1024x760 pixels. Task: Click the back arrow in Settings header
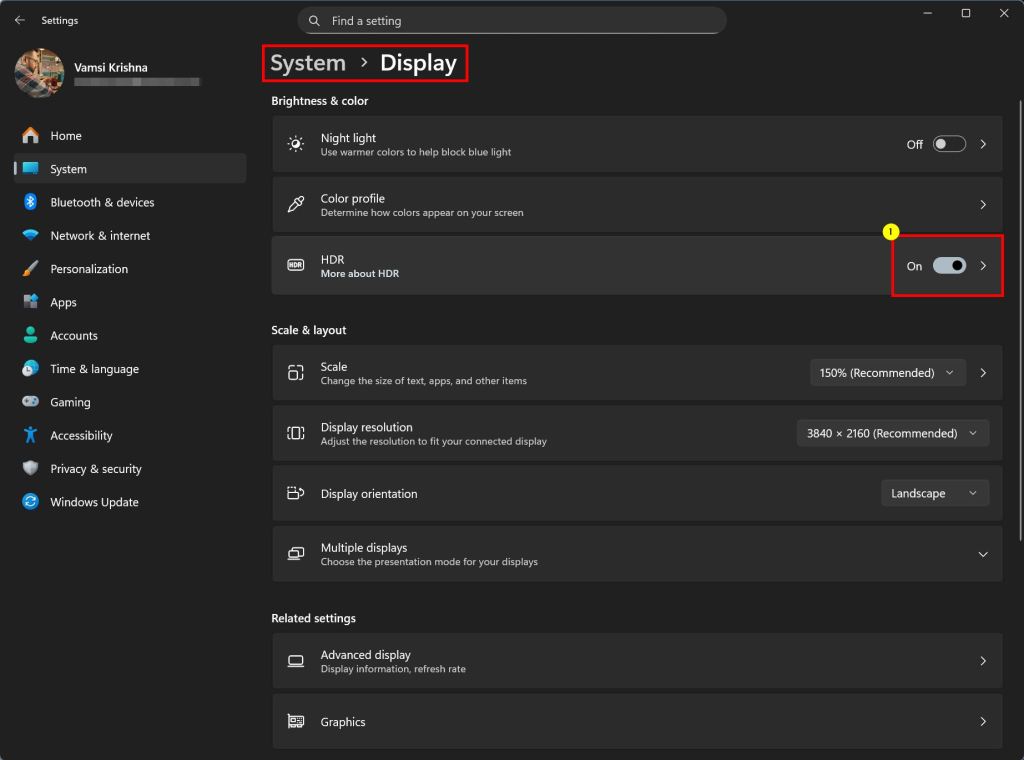20,20
